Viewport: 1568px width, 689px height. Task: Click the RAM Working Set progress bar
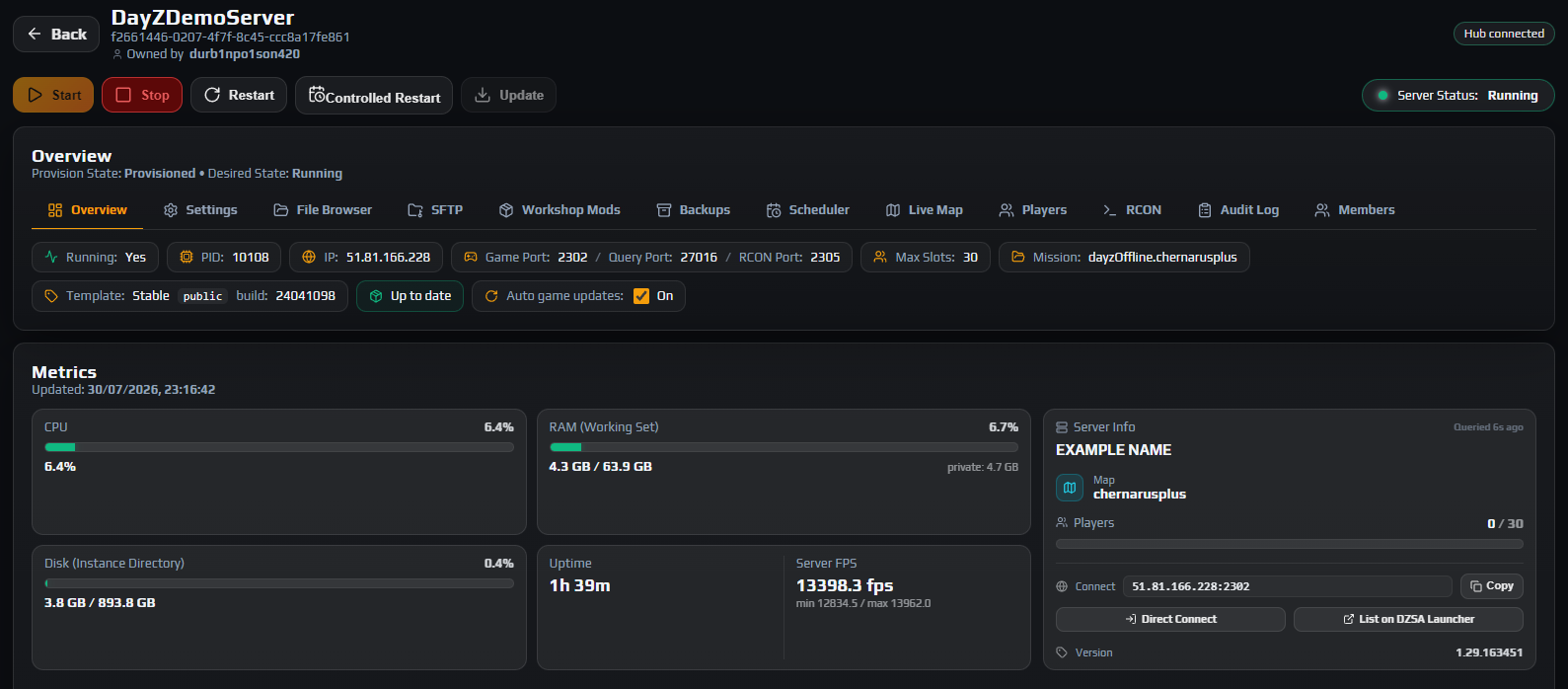point(784,447)
